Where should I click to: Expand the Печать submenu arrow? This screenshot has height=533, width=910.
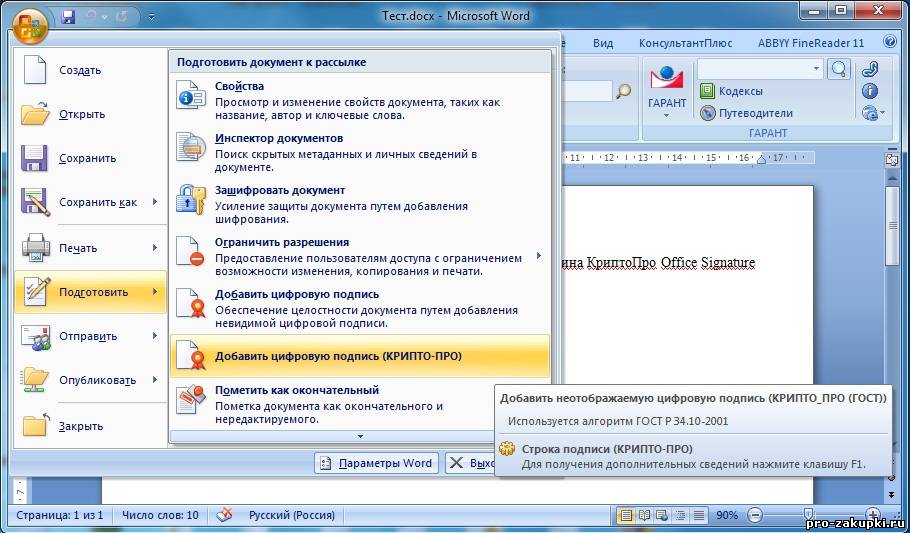click(x=155, y=248)
